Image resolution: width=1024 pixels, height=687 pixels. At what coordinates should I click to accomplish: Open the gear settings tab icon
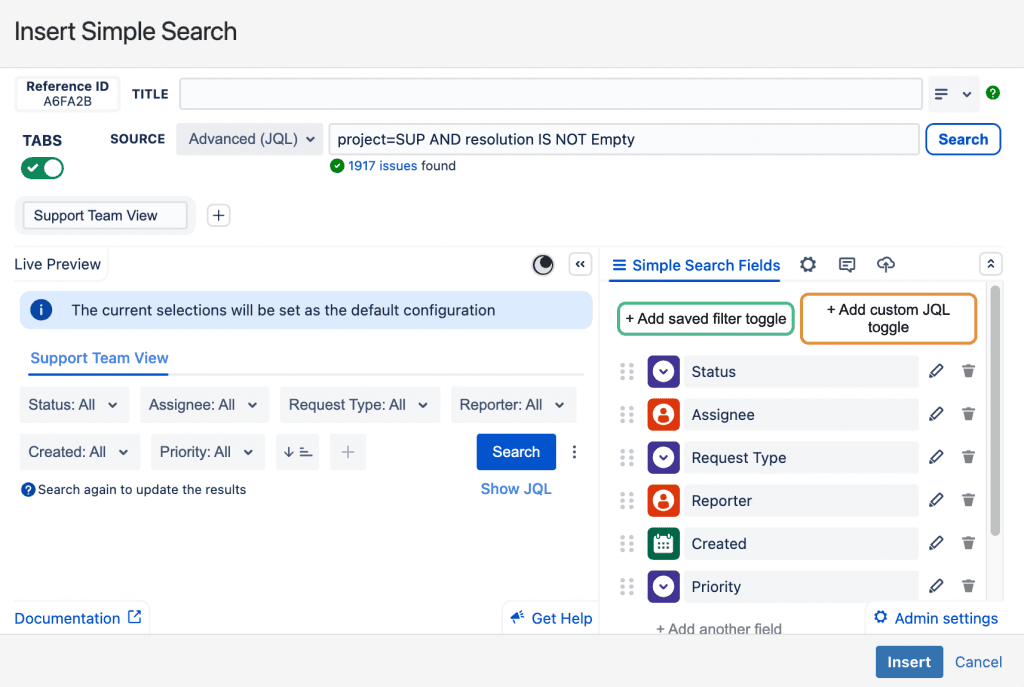(808, 265)
